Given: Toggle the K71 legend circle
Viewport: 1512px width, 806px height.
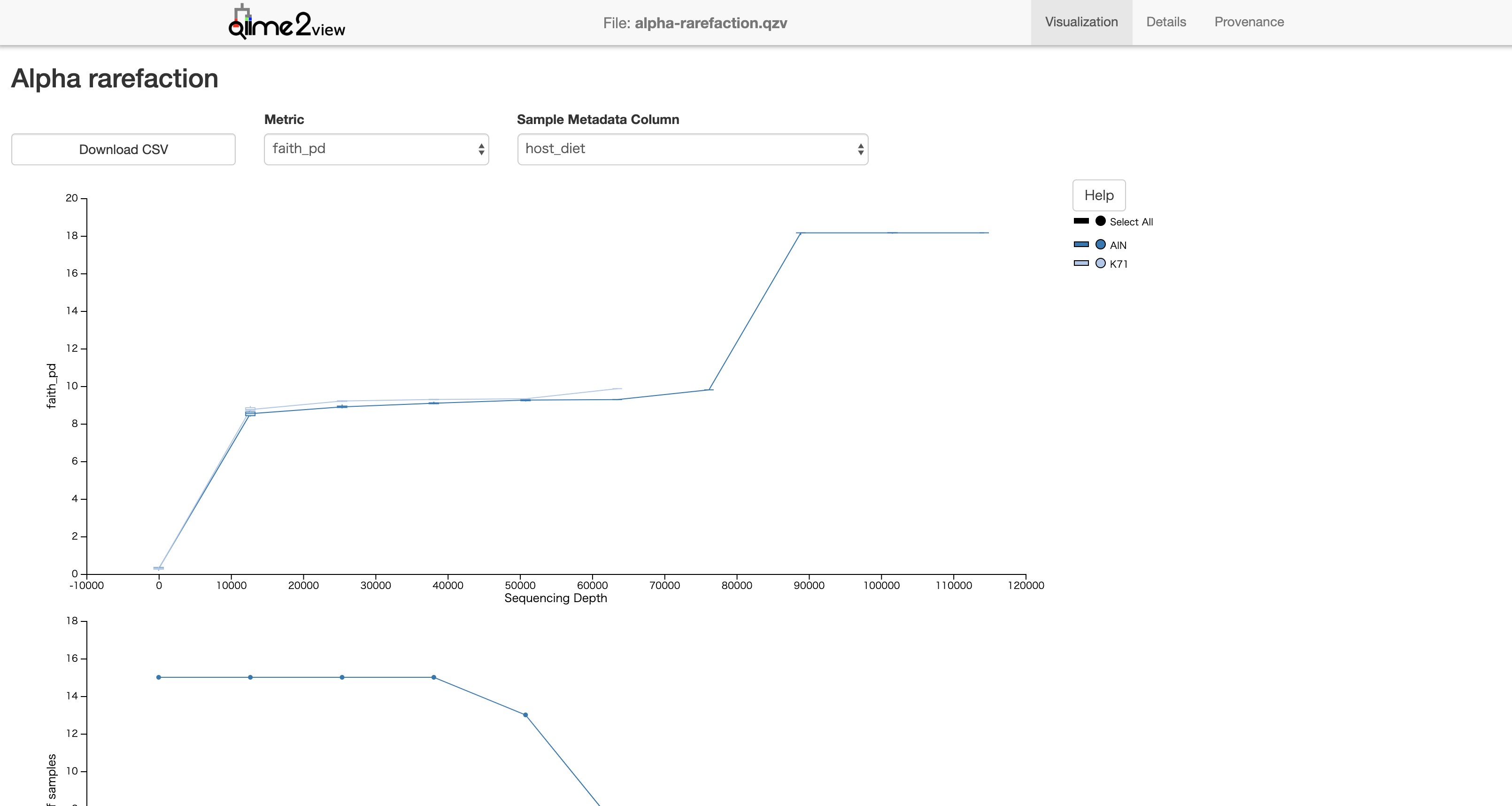Looking at the screenshot, I should tap(1100, 263).
